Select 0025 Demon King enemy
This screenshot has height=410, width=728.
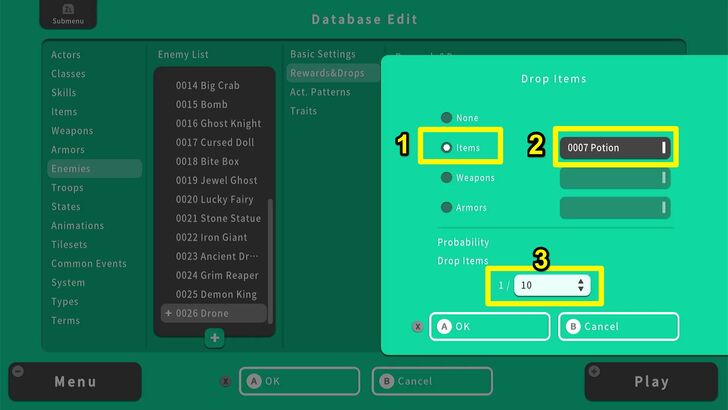pos(216,294)
